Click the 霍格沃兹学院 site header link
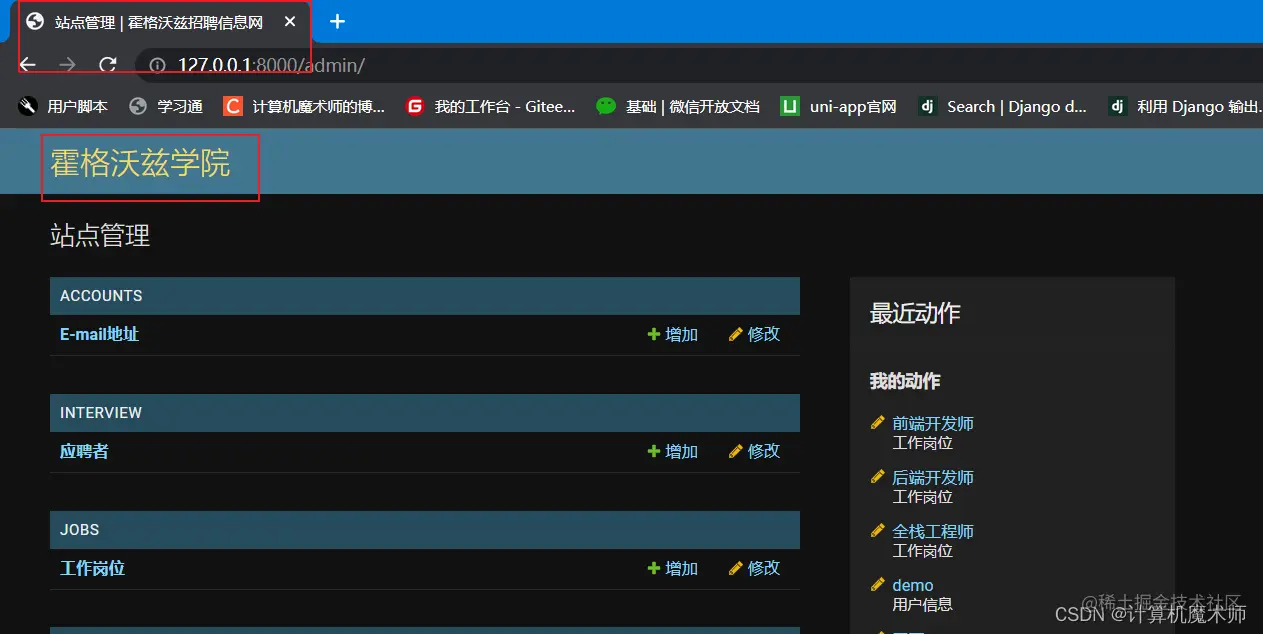Screen dimensions: 1263x634 coord(141,163)
